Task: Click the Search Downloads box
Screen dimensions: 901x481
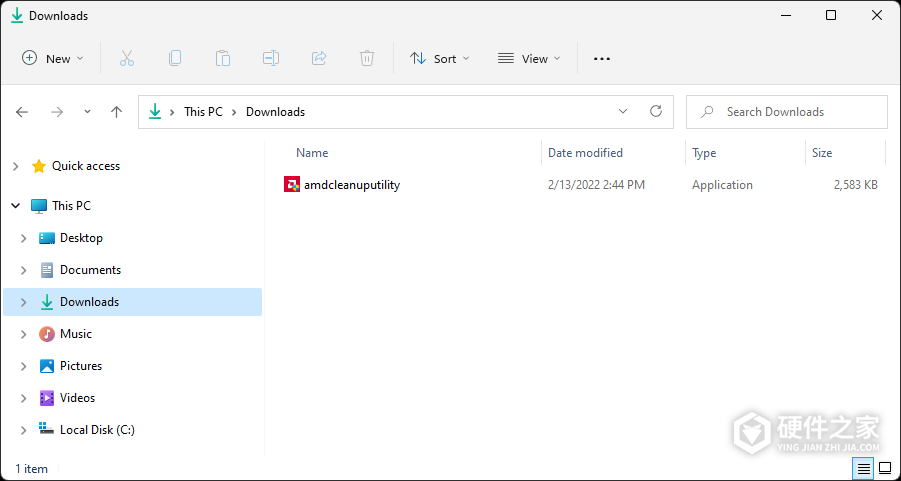Action: point(787,112)
